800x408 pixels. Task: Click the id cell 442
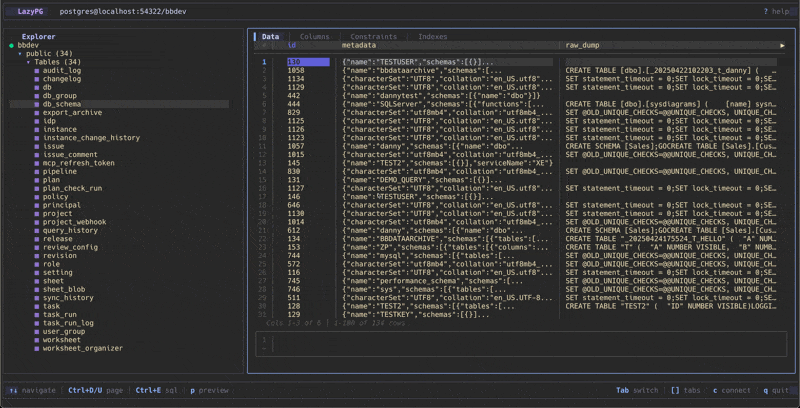[x=293, y=96]
